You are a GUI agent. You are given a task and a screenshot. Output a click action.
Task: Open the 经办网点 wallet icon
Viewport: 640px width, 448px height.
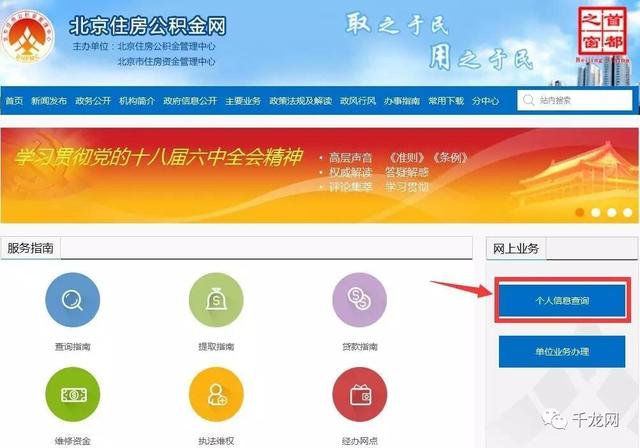coord(360,394)
